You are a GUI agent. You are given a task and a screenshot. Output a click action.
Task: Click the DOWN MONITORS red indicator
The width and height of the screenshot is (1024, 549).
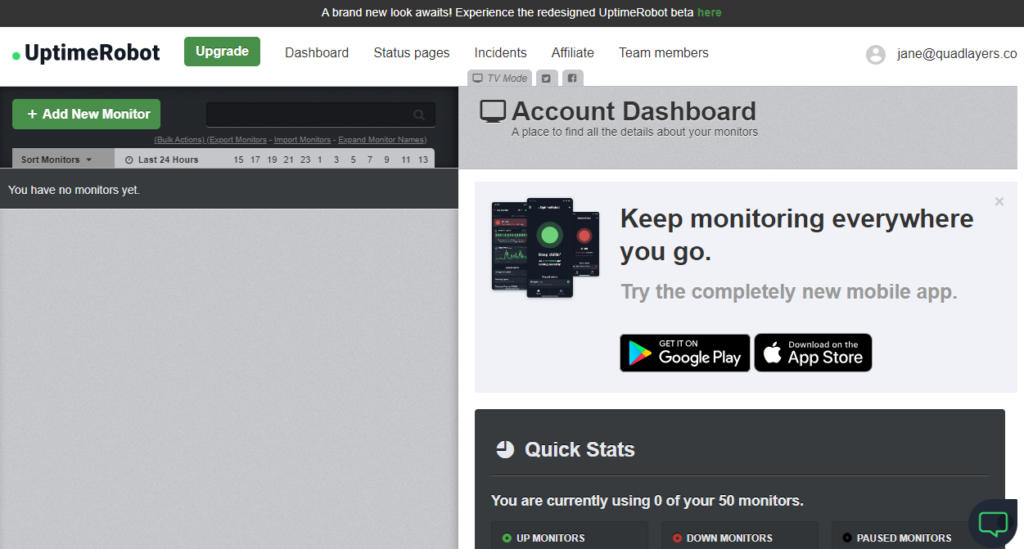pyautogui.click(x=677, y=538)
